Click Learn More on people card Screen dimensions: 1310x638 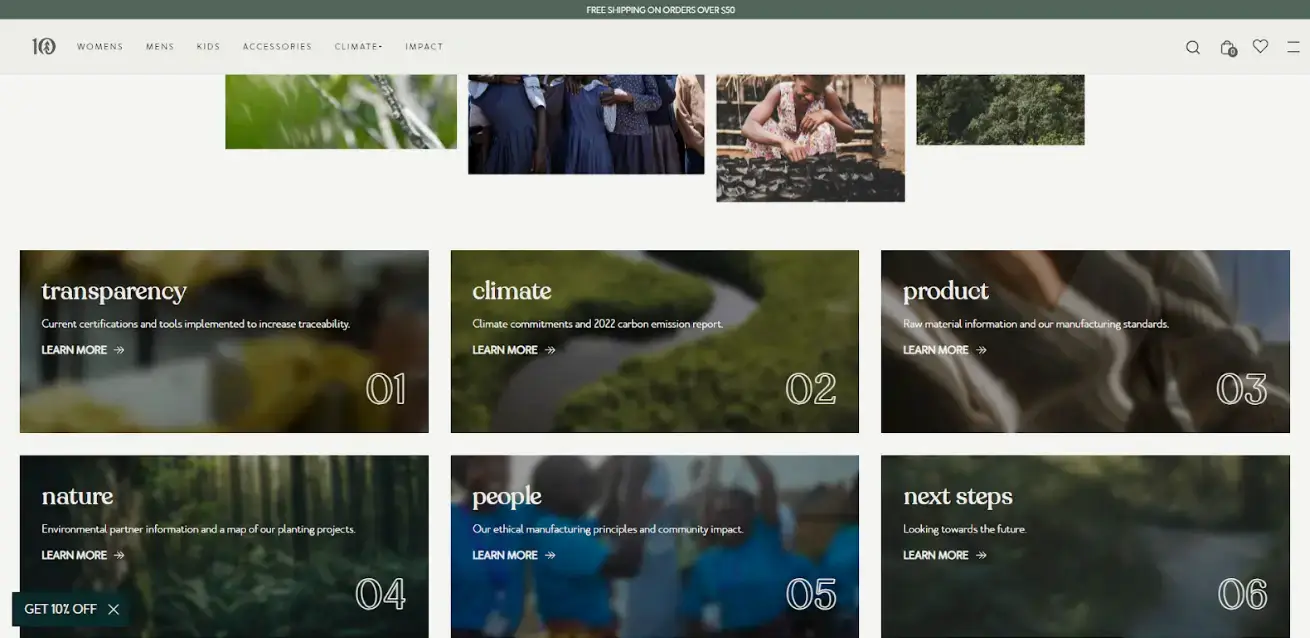click(x=505, y=555)
